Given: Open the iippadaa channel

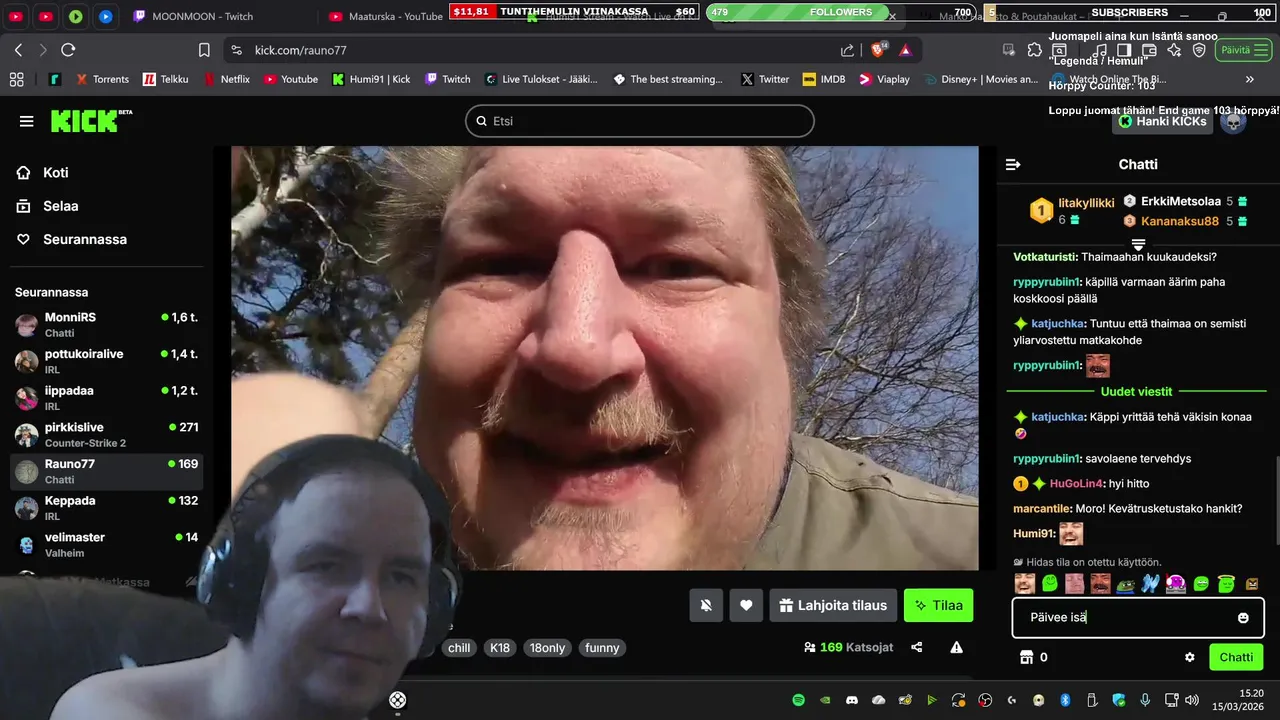Looking at the screenshot, I should [x=107, y=398].
